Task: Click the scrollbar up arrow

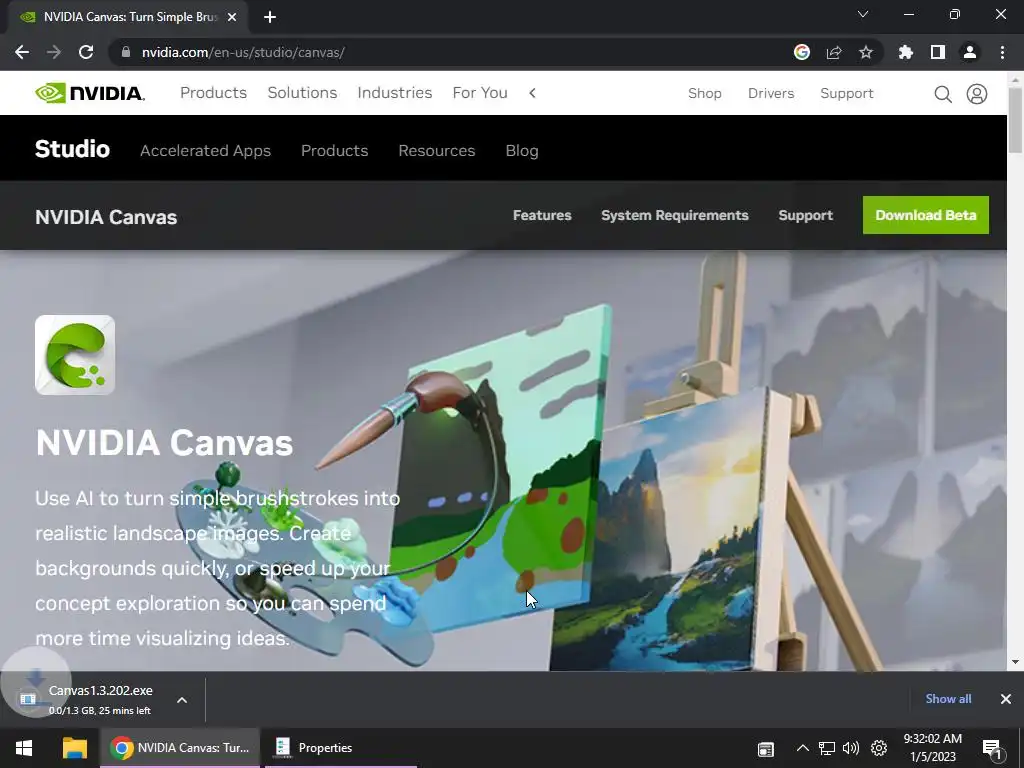Action: 1015,79
